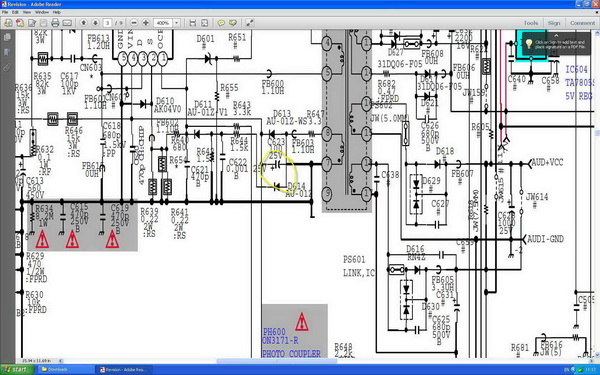The image size is (600, 375).
Task: Go to the next page arrow
Action: [x=96, y=23]
